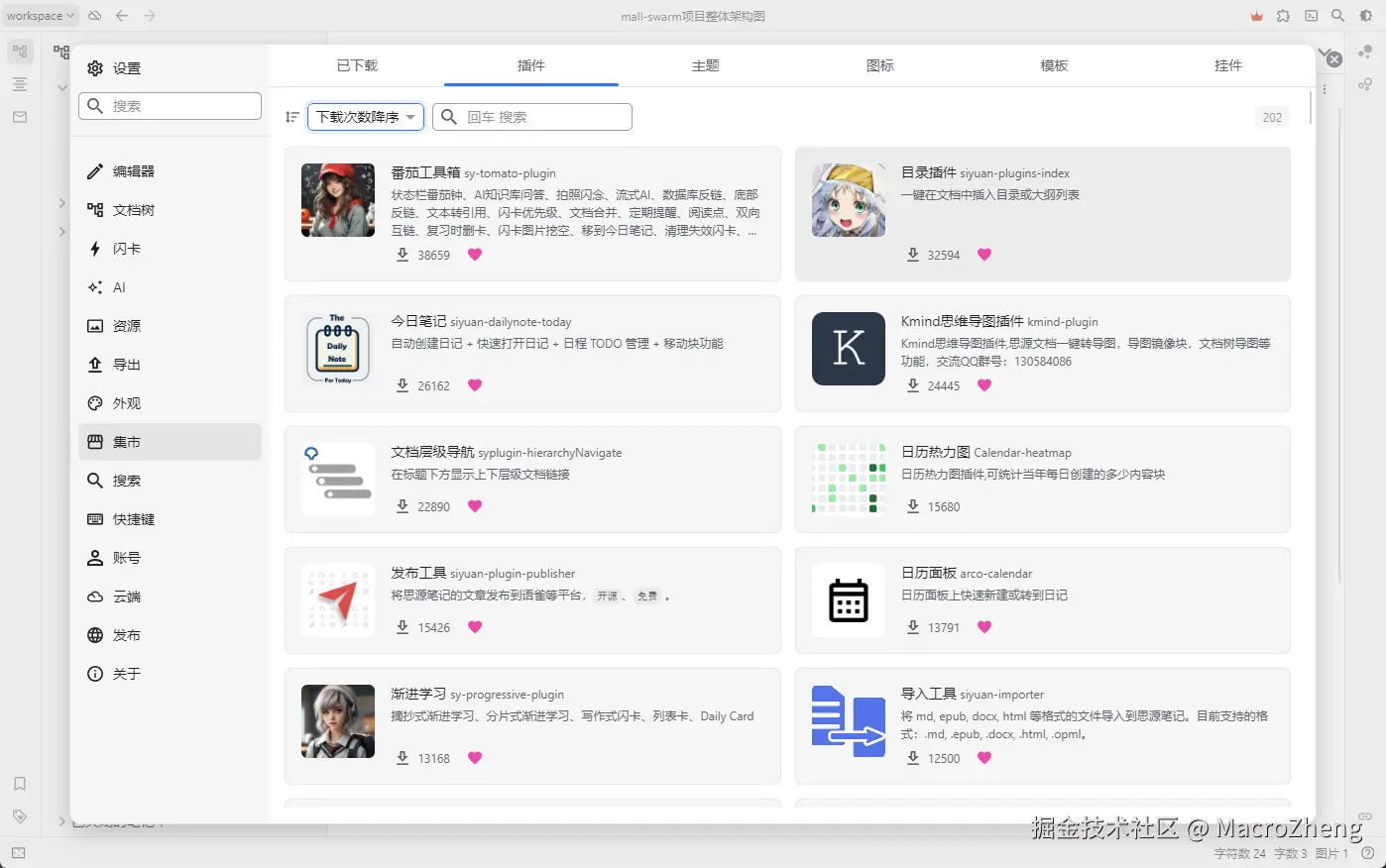Expand the workspace dropdown

point(40,16)
